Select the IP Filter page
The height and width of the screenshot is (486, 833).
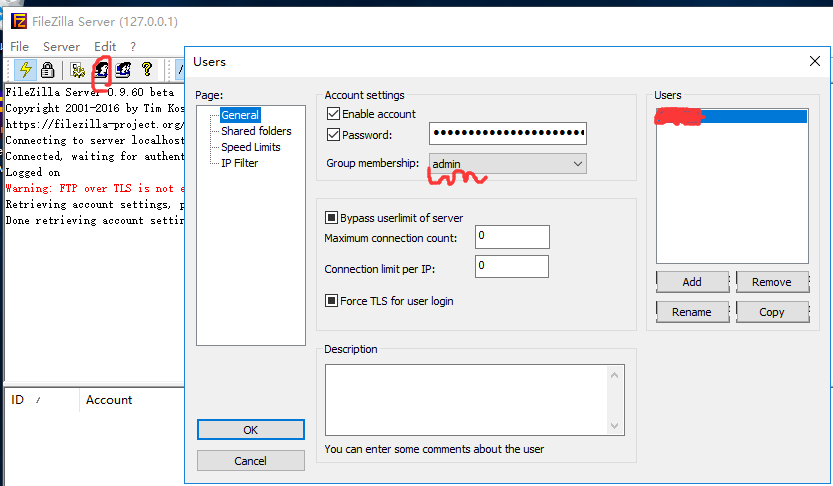(240, 163)
